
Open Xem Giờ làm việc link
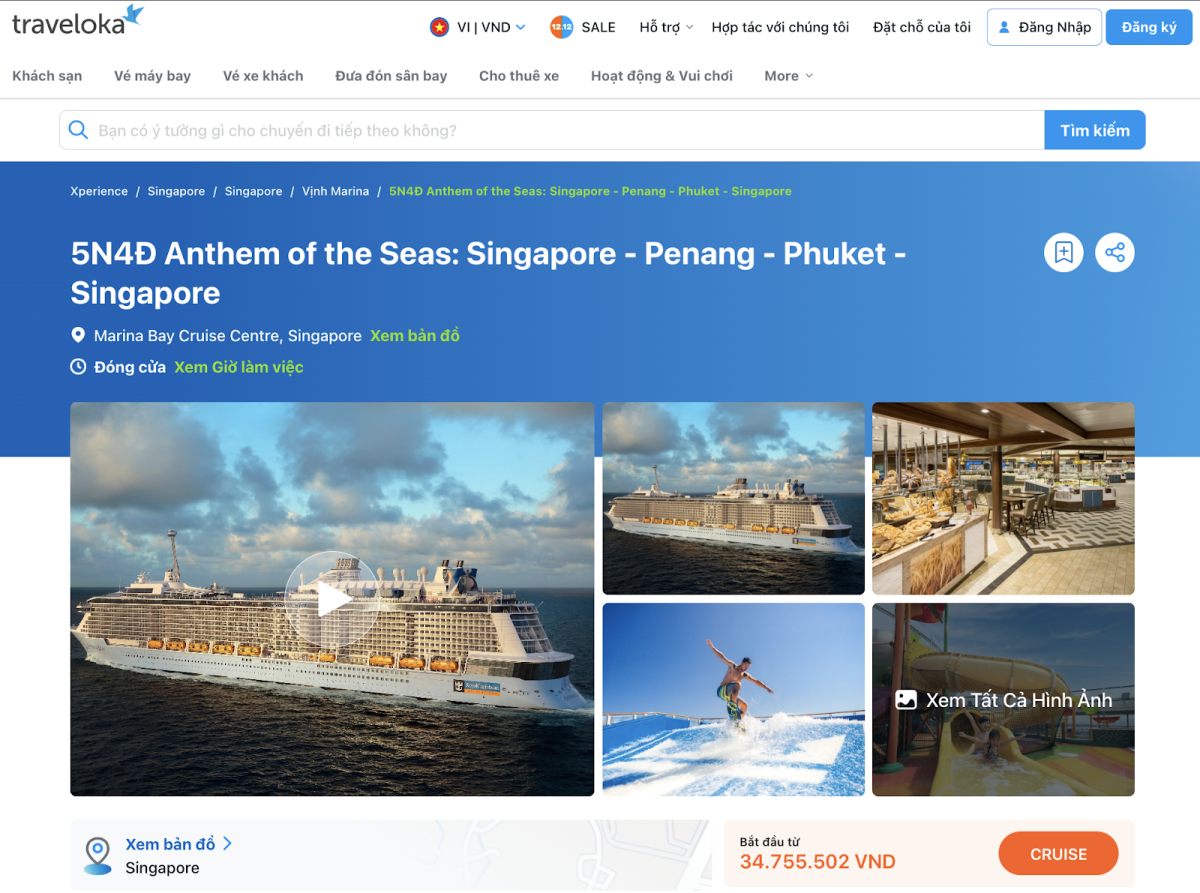238,367
